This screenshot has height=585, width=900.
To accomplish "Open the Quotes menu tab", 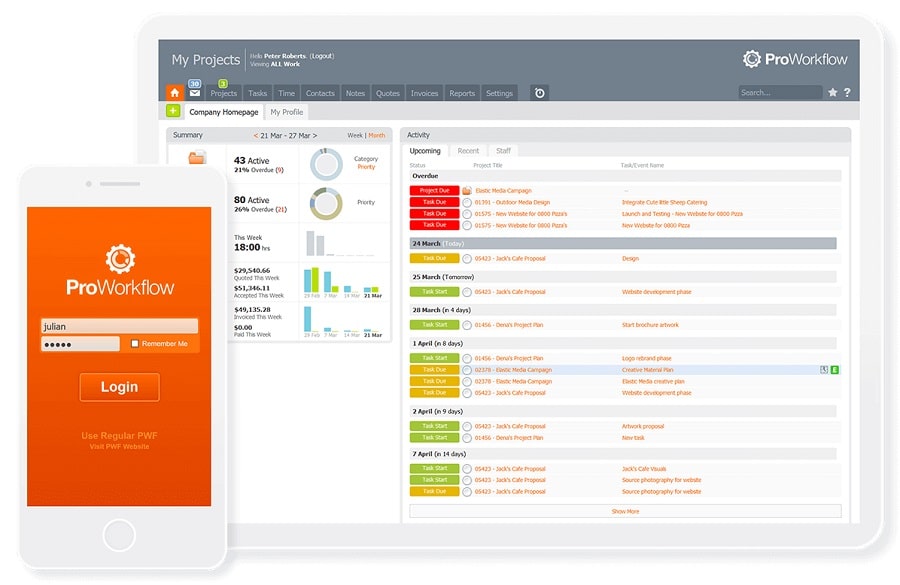I will tap(387, 93).
